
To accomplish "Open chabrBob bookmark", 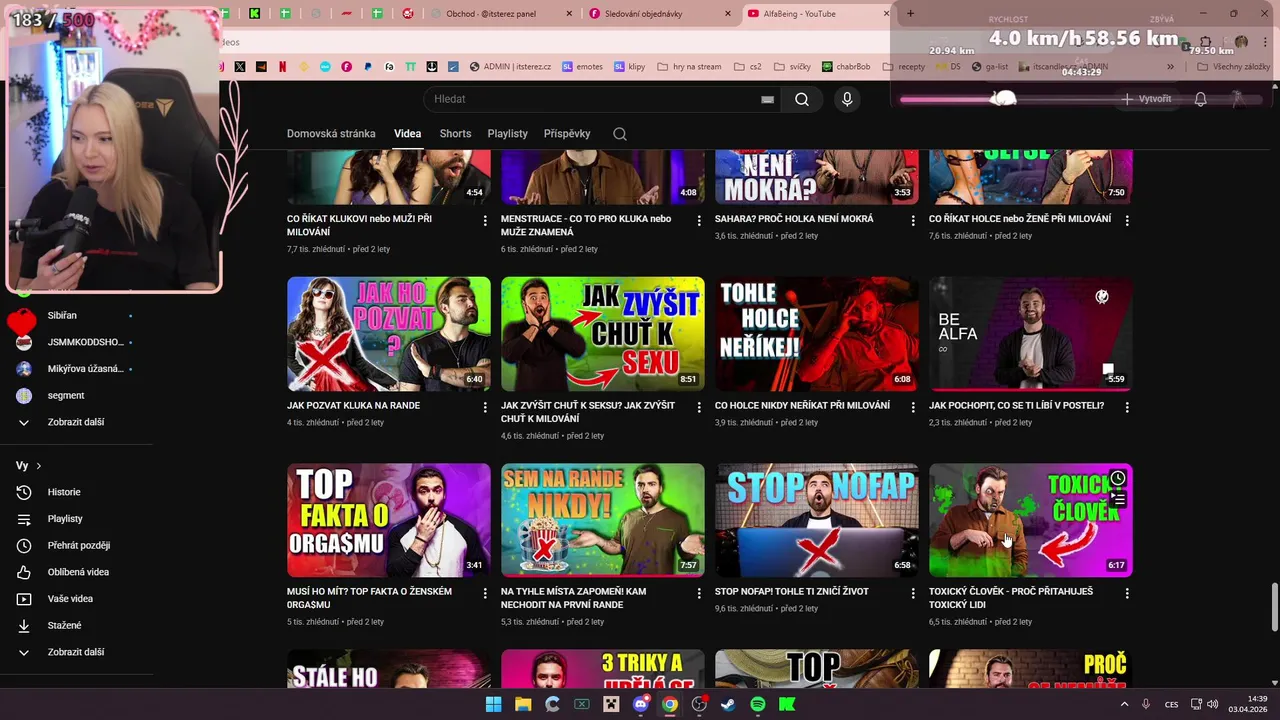I will click(x=846, y=67).
